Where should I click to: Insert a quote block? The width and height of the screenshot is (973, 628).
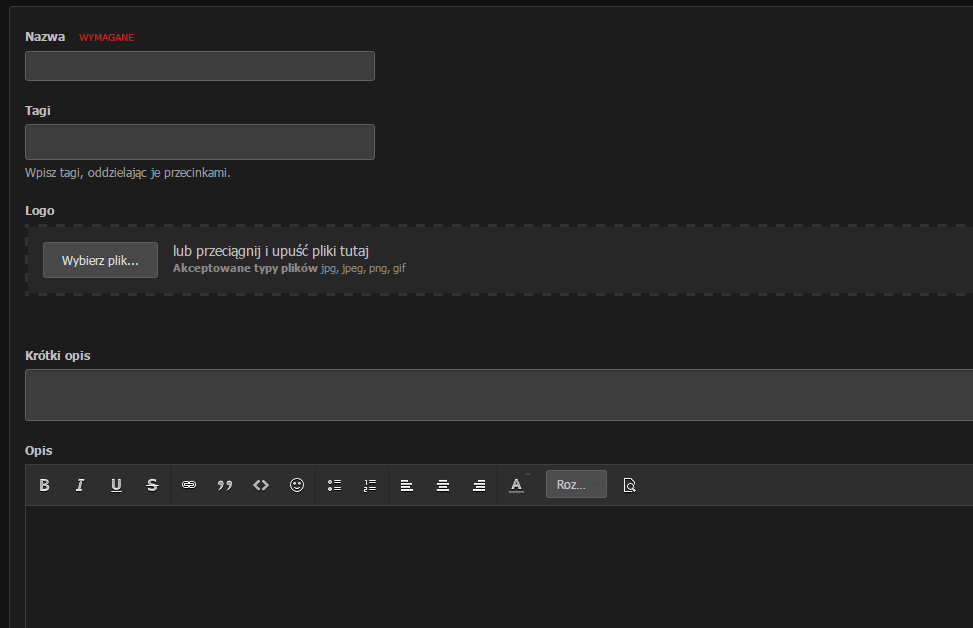click(225, 485)
